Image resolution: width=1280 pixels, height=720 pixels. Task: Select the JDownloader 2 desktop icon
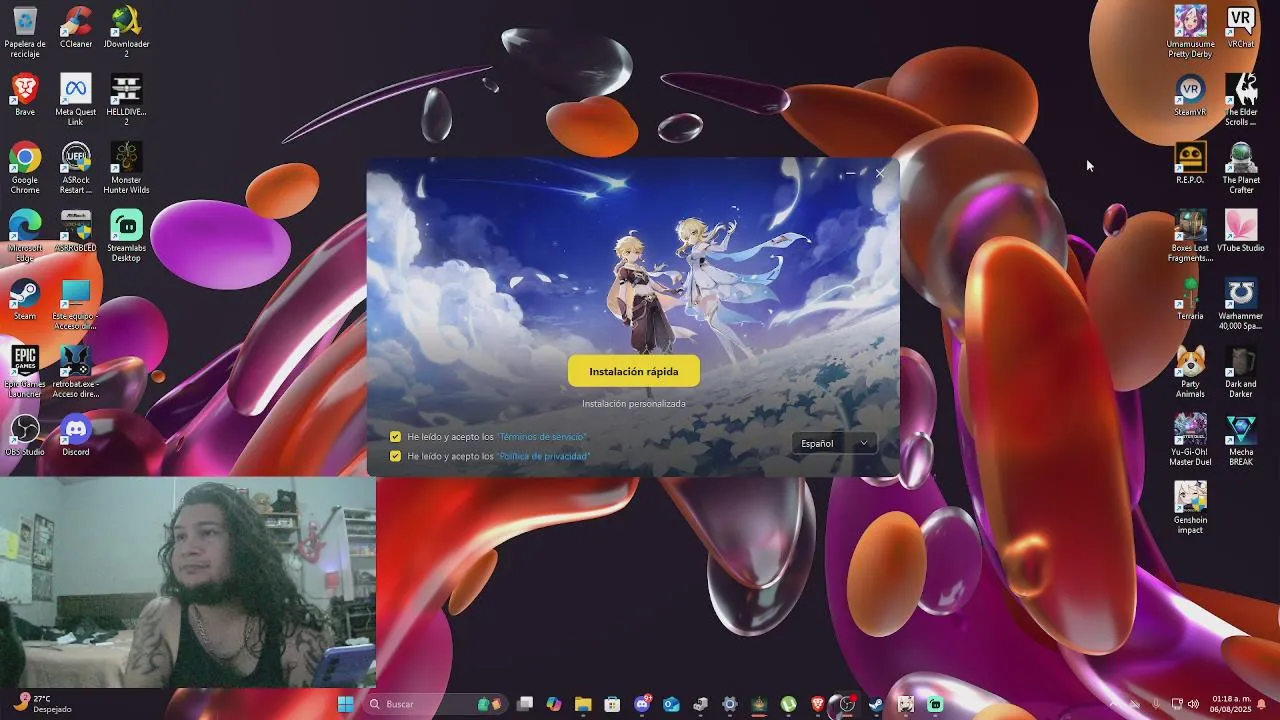point(126,32)
